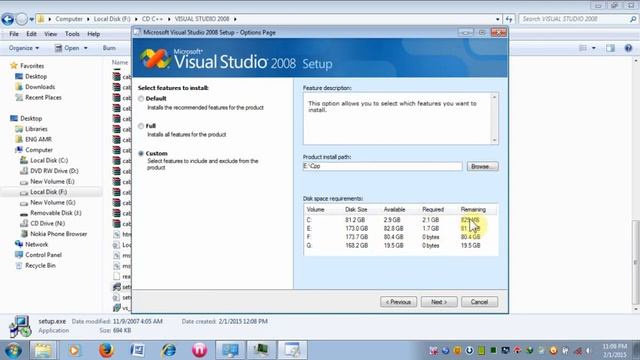
Task: Launch Internet Explorer from the taskbar
Action: (x=168, y=350)
